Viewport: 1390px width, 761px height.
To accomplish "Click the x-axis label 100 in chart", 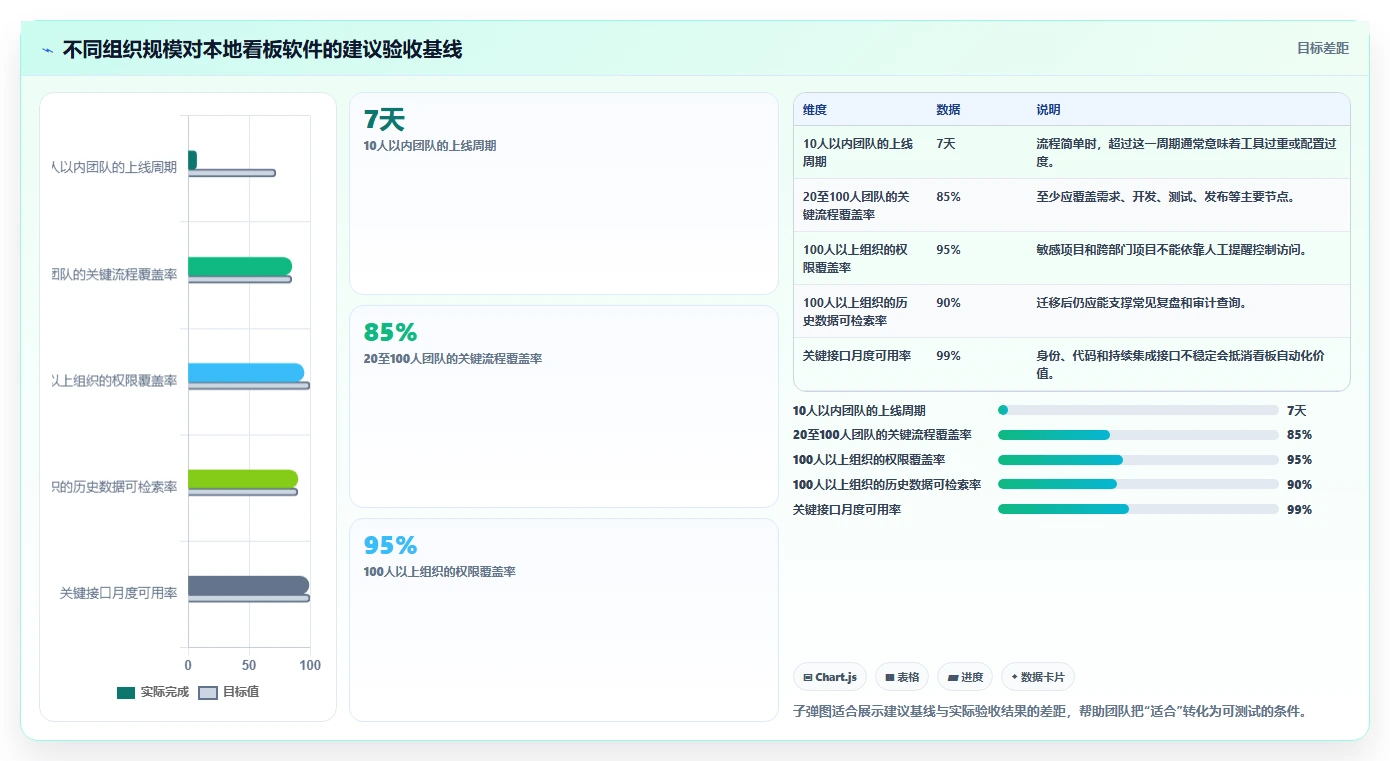I will (x=310, y=665).
